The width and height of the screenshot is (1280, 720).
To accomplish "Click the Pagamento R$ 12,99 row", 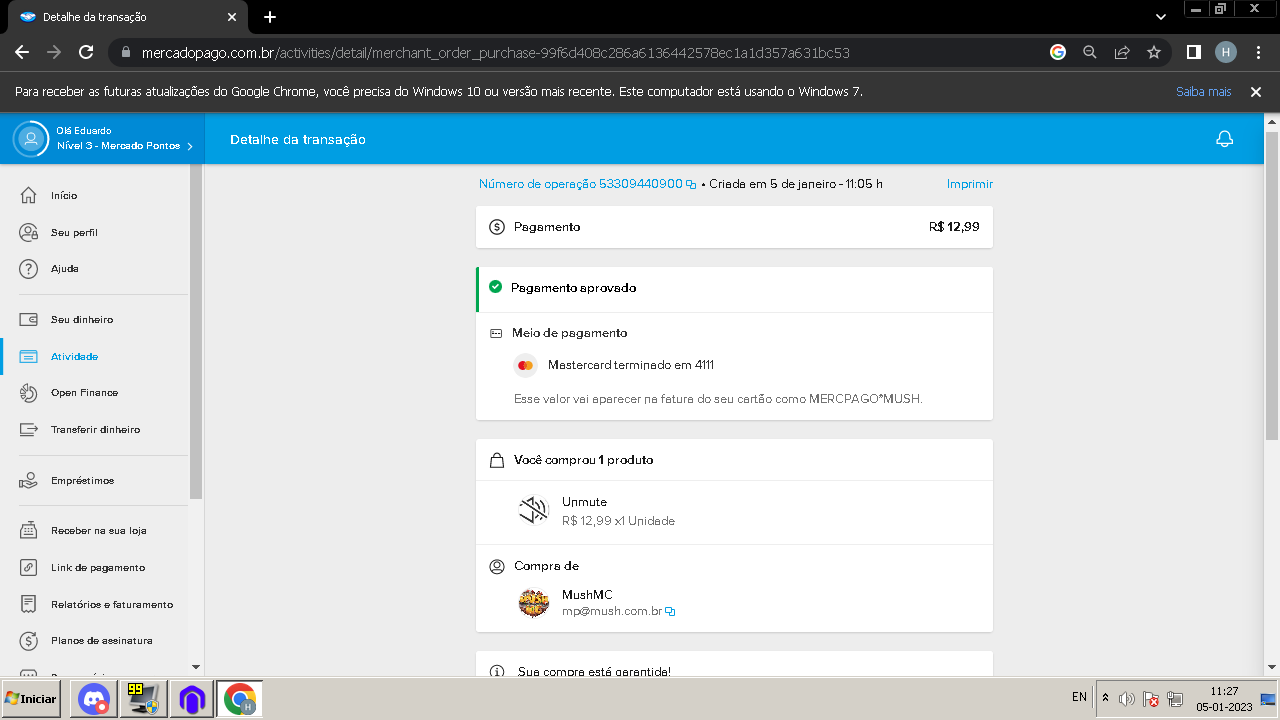I will point(734,227).
